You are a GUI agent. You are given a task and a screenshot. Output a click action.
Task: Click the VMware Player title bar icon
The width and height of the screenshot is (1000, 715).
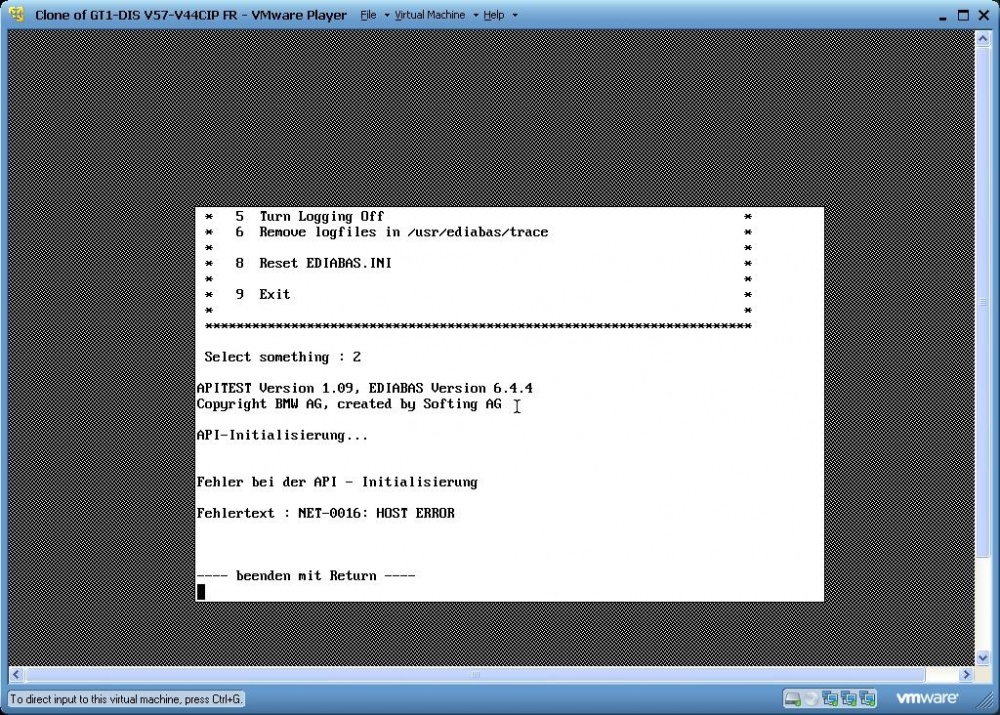coord(17,14)
